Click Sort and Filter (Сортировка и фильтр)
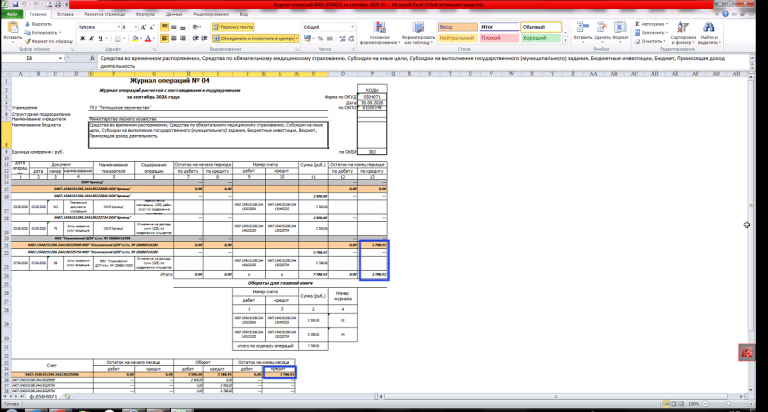This screenshot has width=768, height=412. click(x=683, y=33)
